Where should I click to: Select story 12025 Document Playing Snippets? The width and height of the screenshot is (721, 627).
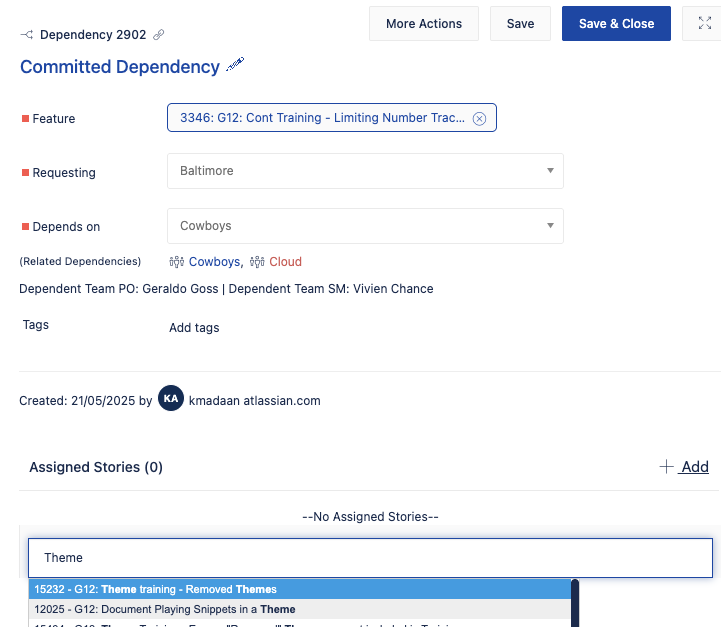pyautogui.click(x=299, y=609)
